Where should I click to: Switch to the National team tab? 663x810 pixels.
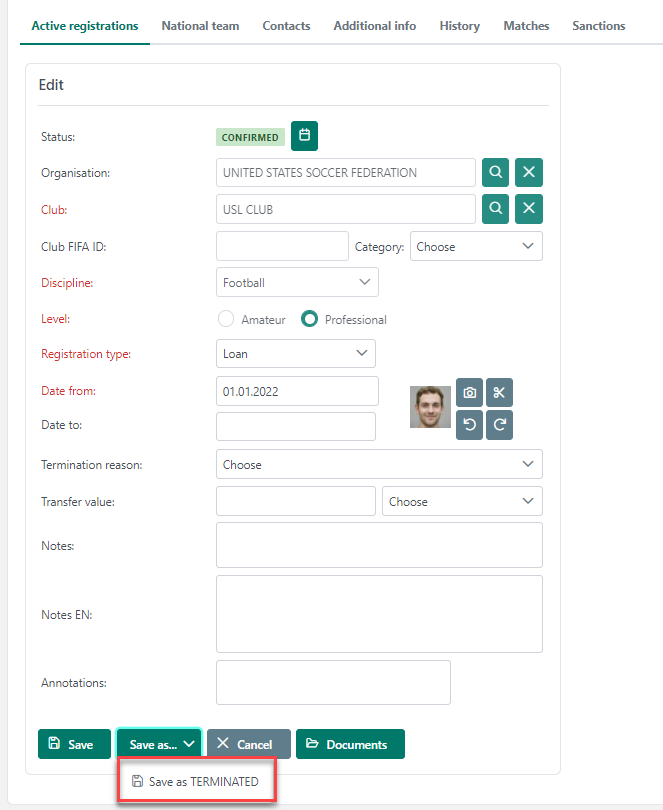tap(200, 26)
